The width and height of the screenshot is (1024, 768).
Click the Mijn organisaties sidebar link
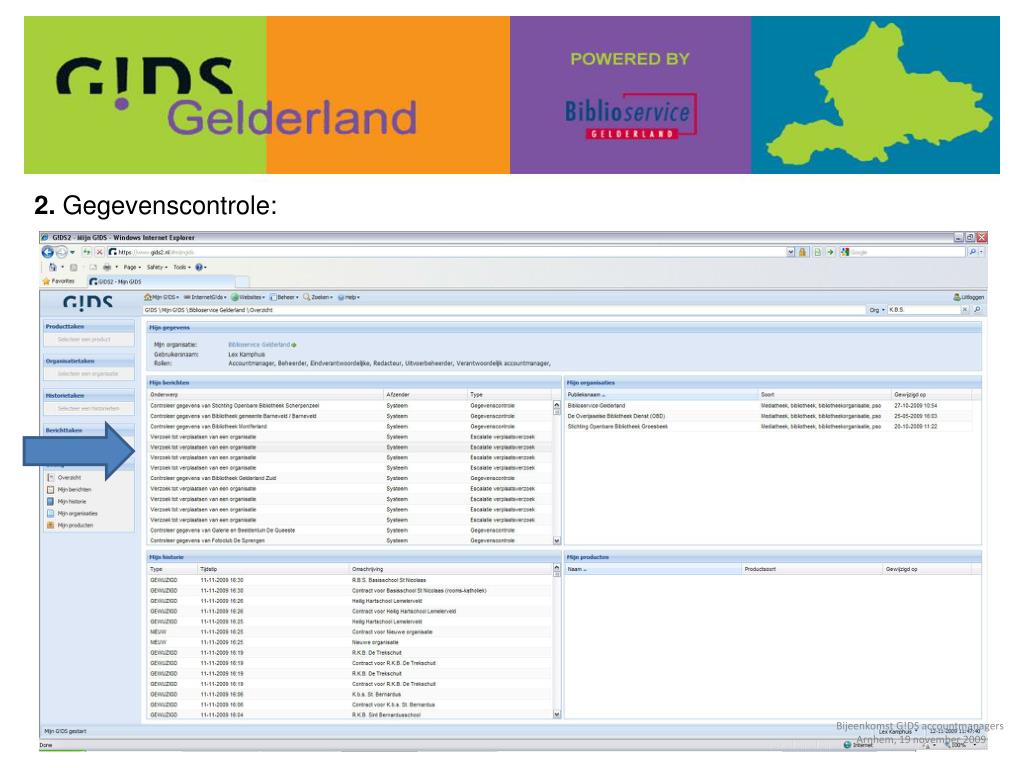point(78,513)
